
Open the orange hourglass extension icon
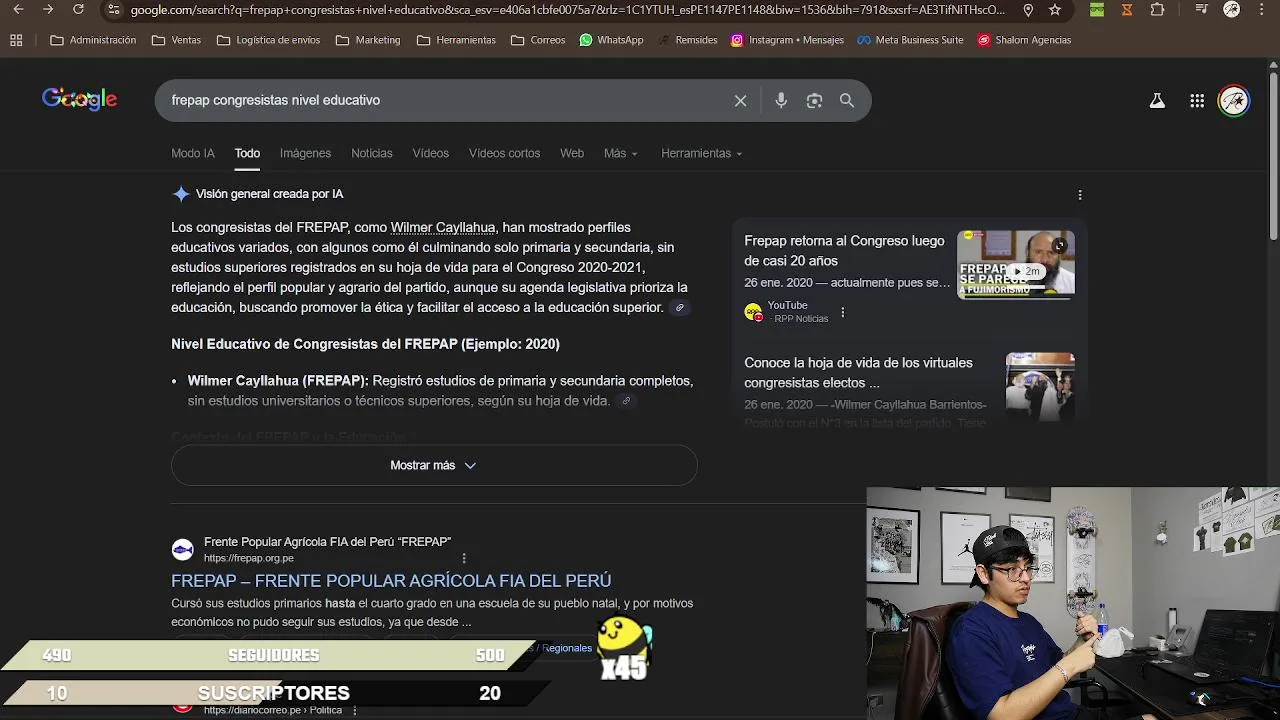[1127, 10]
